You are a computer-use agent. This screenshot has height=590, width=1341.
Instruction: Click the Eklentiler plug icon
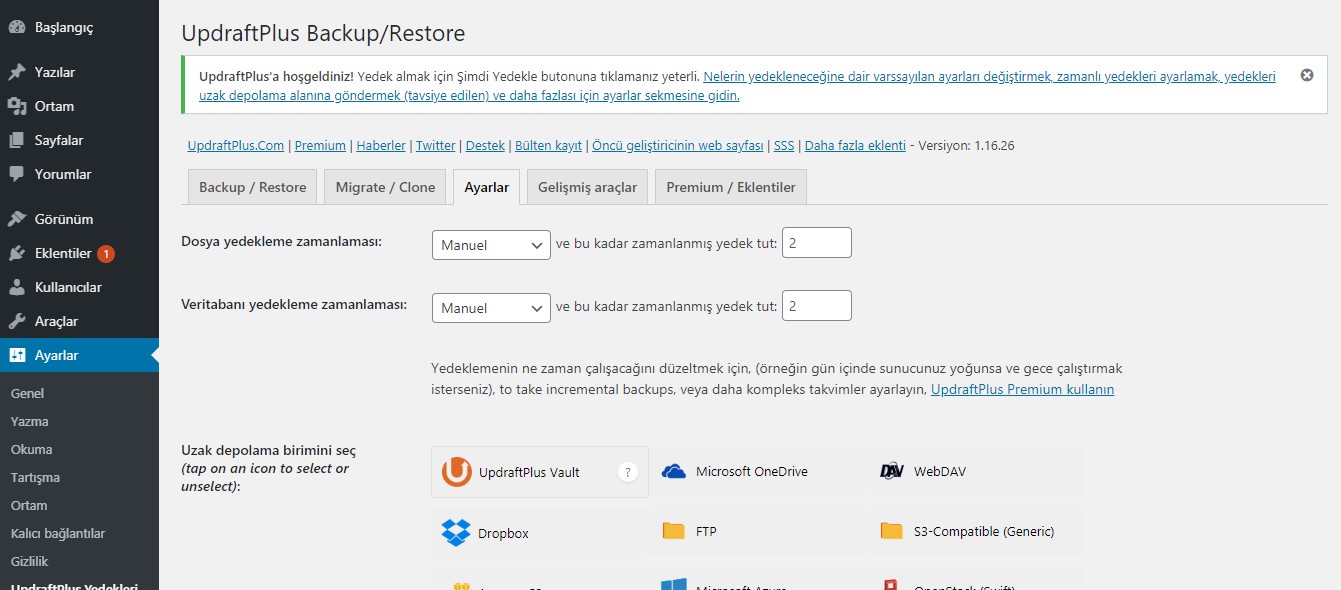coord(17,253)
